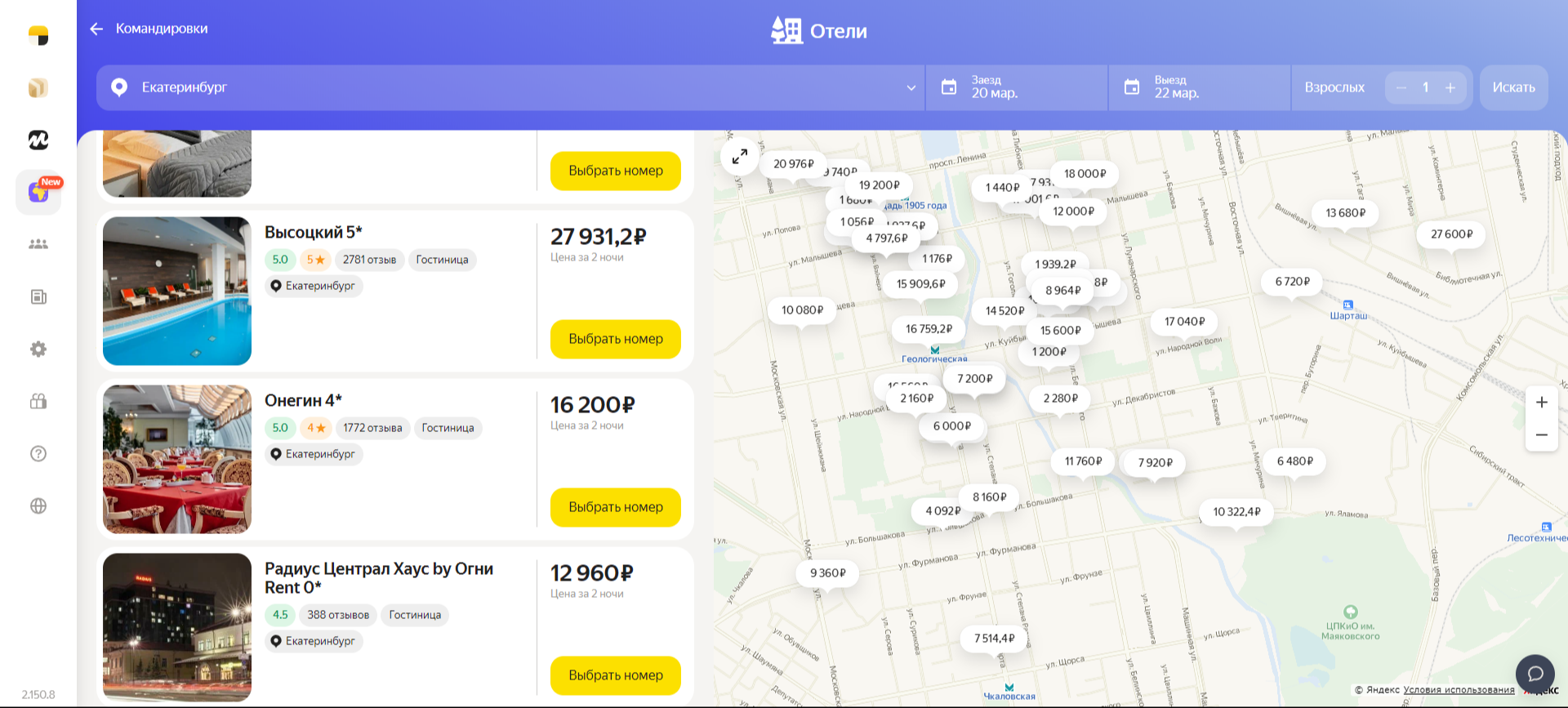This screenshot has height=708, width=1568.
Task: Open the box icon in the sidebar
Action: 38,88
